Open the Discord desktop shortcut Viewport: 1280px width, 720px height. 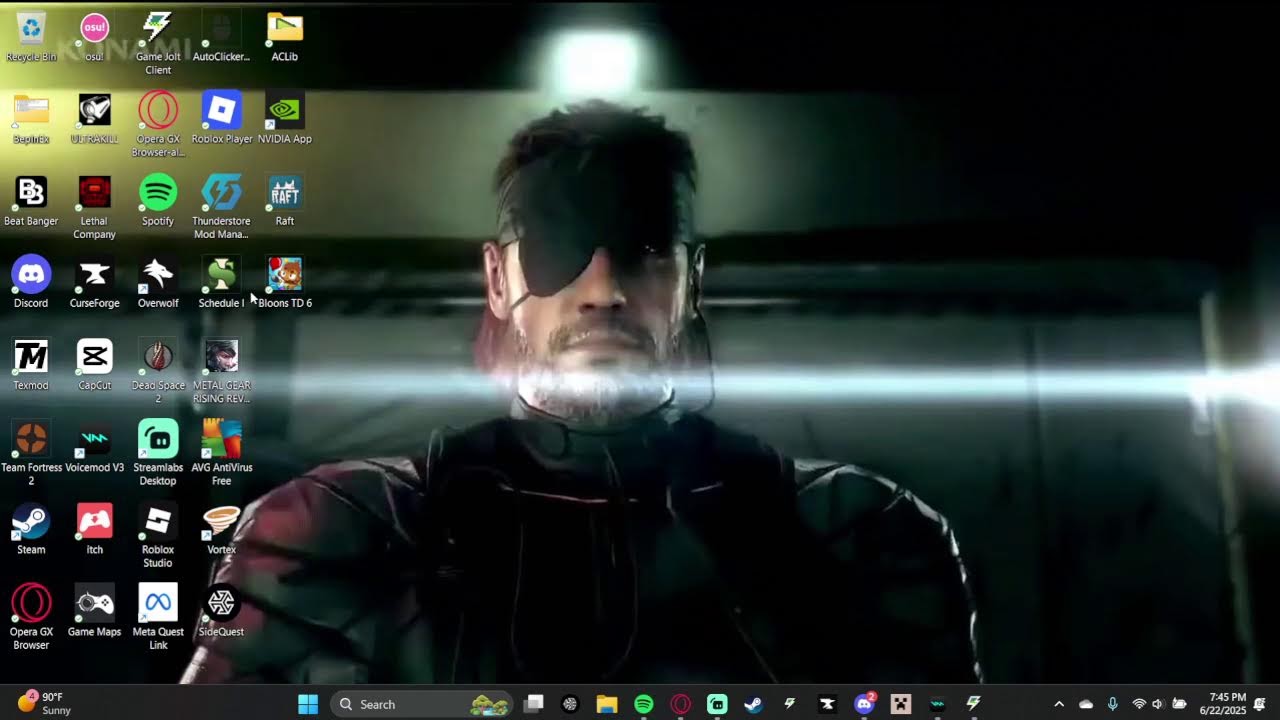pos(31,282)
